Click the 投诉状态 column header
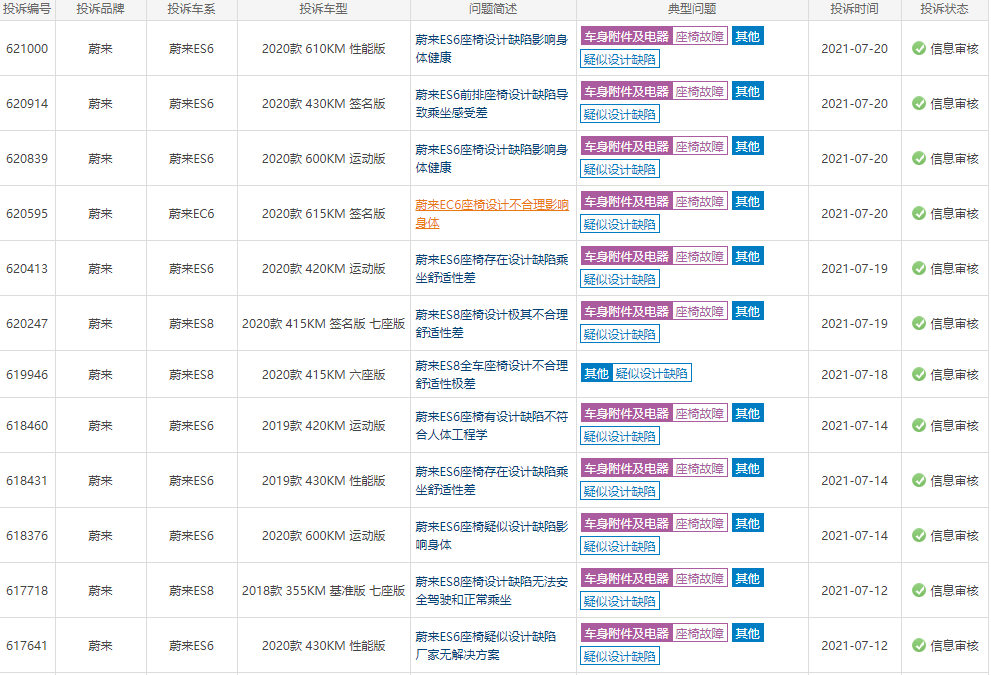 click(x=944, y=9)
